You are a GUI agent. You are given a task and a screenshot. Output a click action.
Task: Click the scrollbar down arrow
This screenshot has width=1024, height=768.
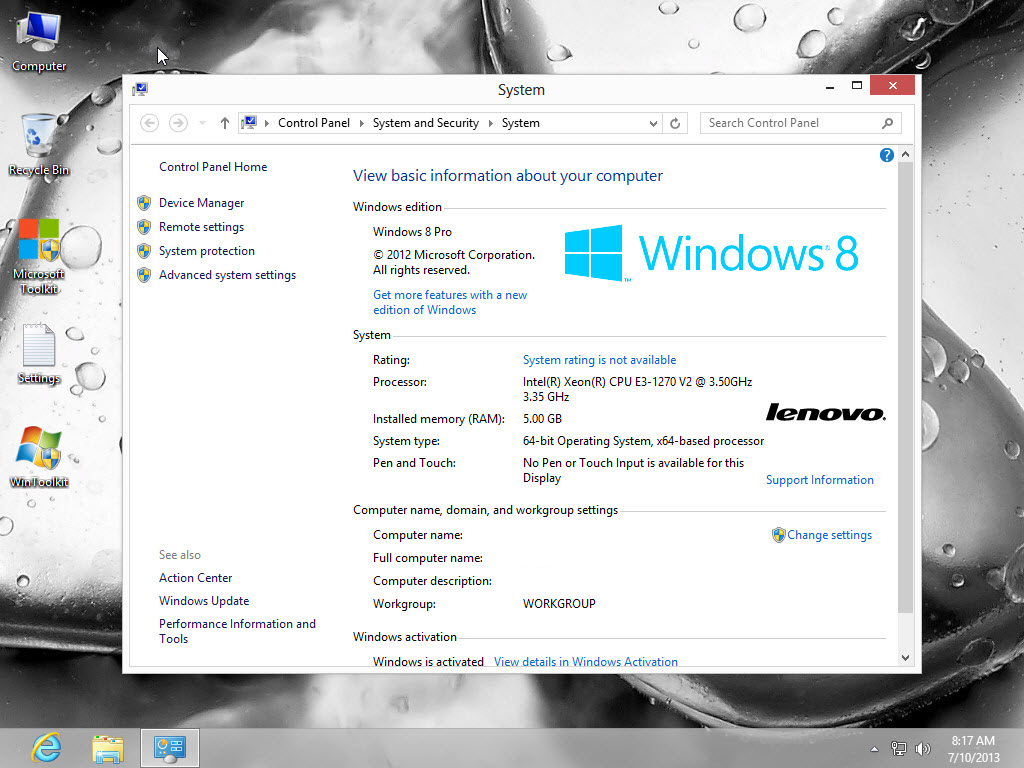click(x=905, y=658)
